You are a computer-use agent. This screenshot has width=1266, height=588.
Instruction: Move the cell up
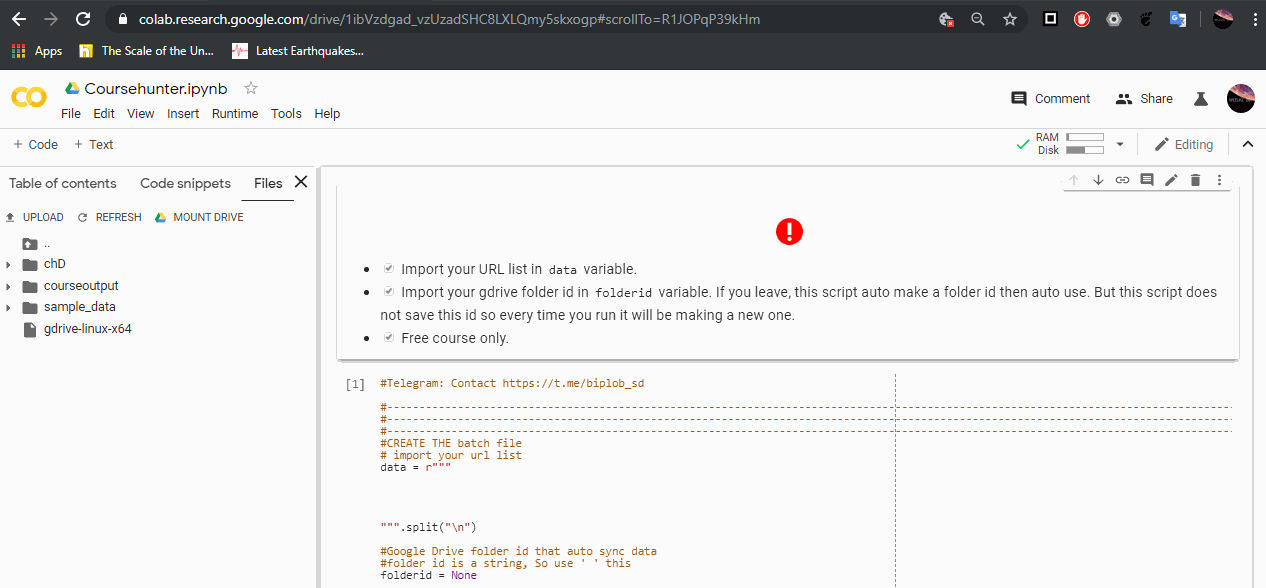coord(1074,180)
